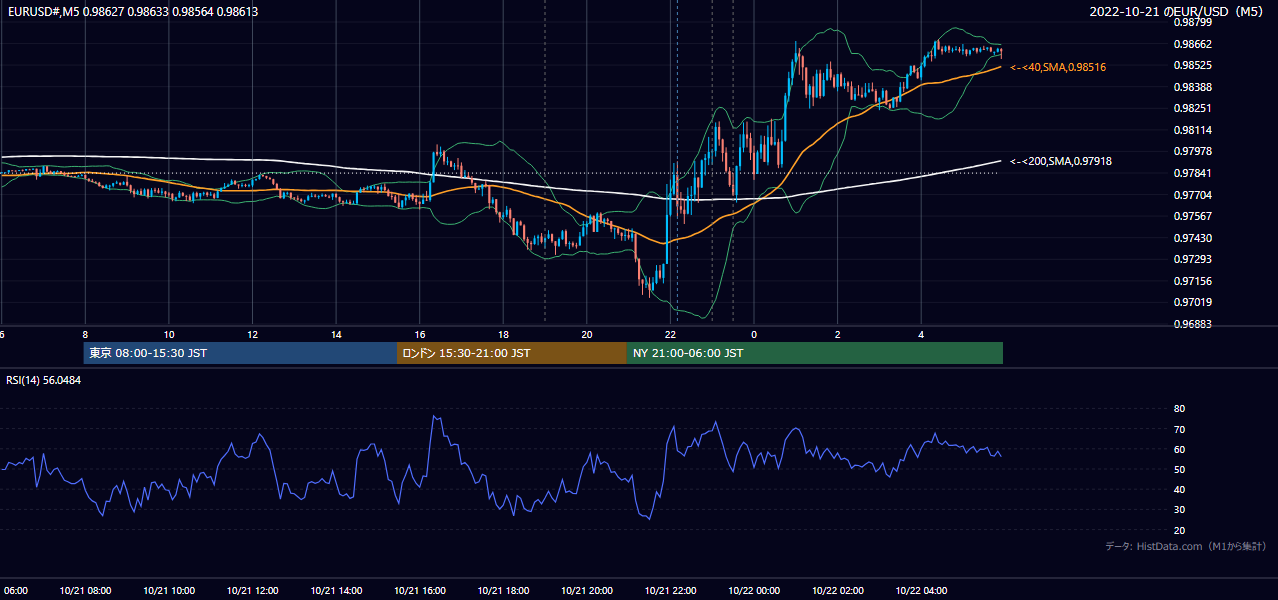Click bottom time label 10/21 18:00
The image size is (1278, 600).
point(503,591)
